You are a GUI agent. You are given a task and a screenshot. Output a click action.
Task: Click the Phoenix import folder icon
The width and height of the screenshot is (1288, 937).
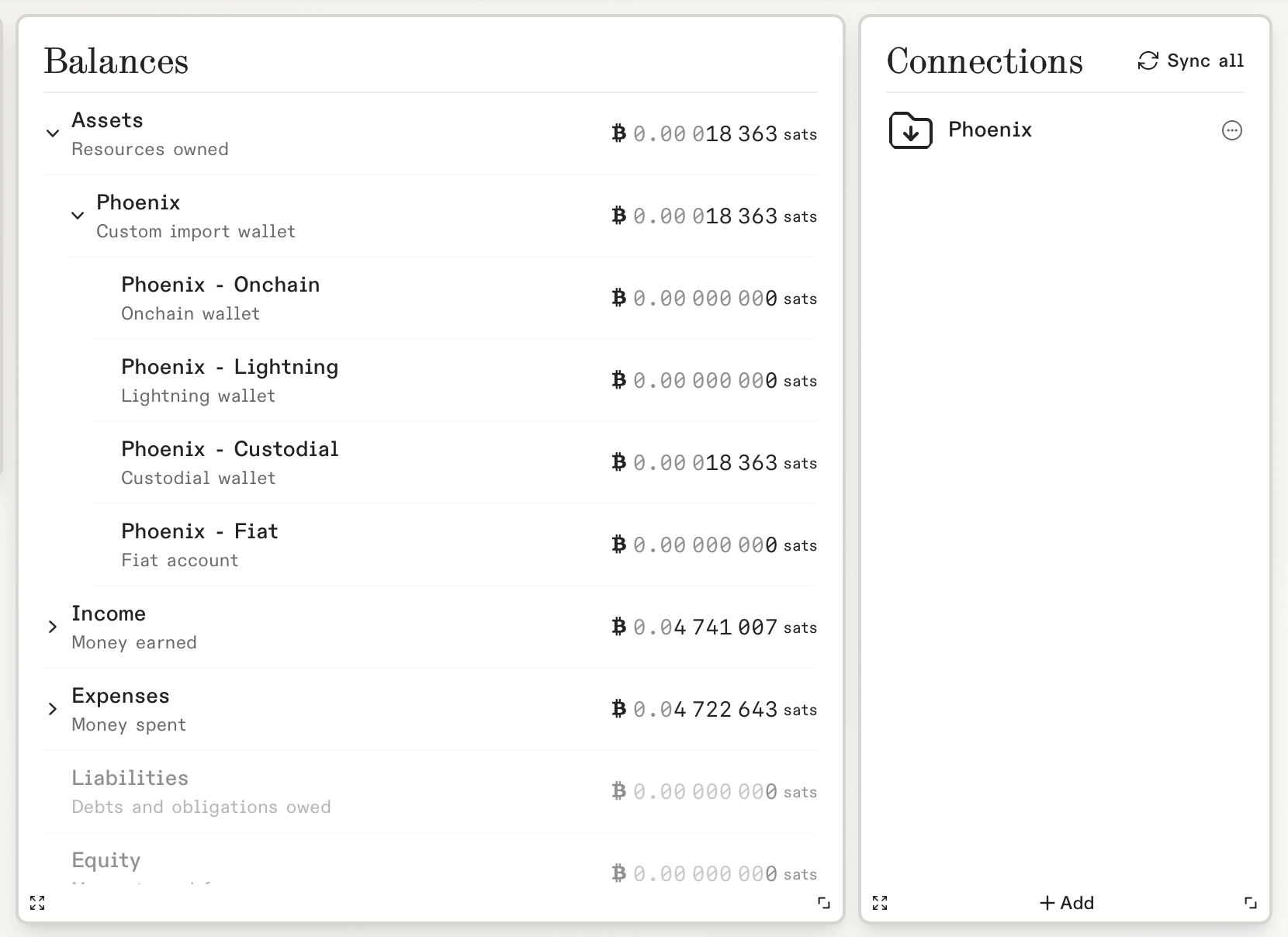point(910,130)
